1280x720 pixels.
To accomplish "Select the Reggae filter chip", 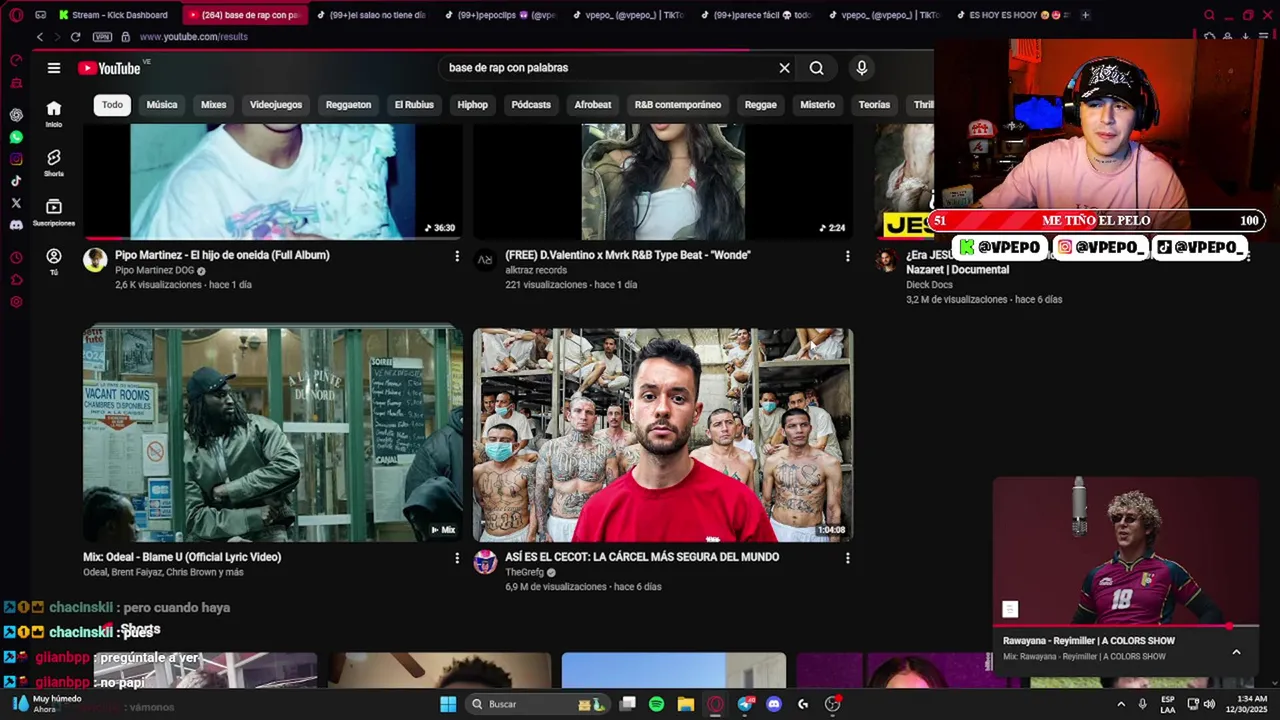I will click(761, 105).
